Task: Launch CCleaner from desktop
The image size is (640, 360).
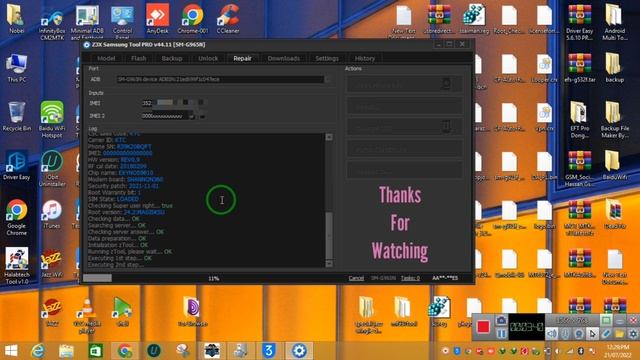Action: tap(228, 18)
